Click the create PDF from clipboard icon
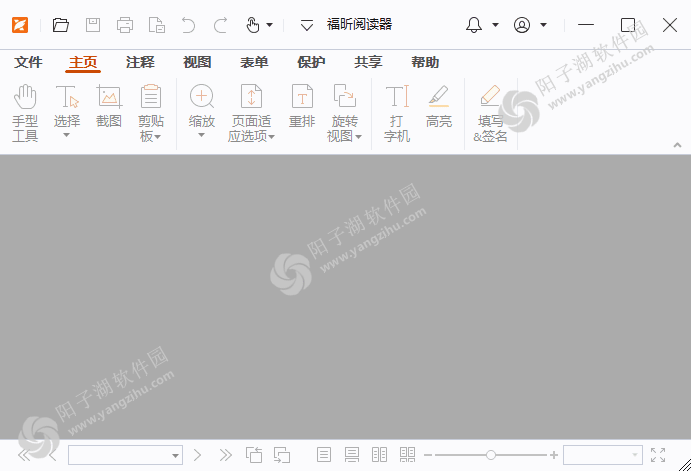 pos(157,25)
